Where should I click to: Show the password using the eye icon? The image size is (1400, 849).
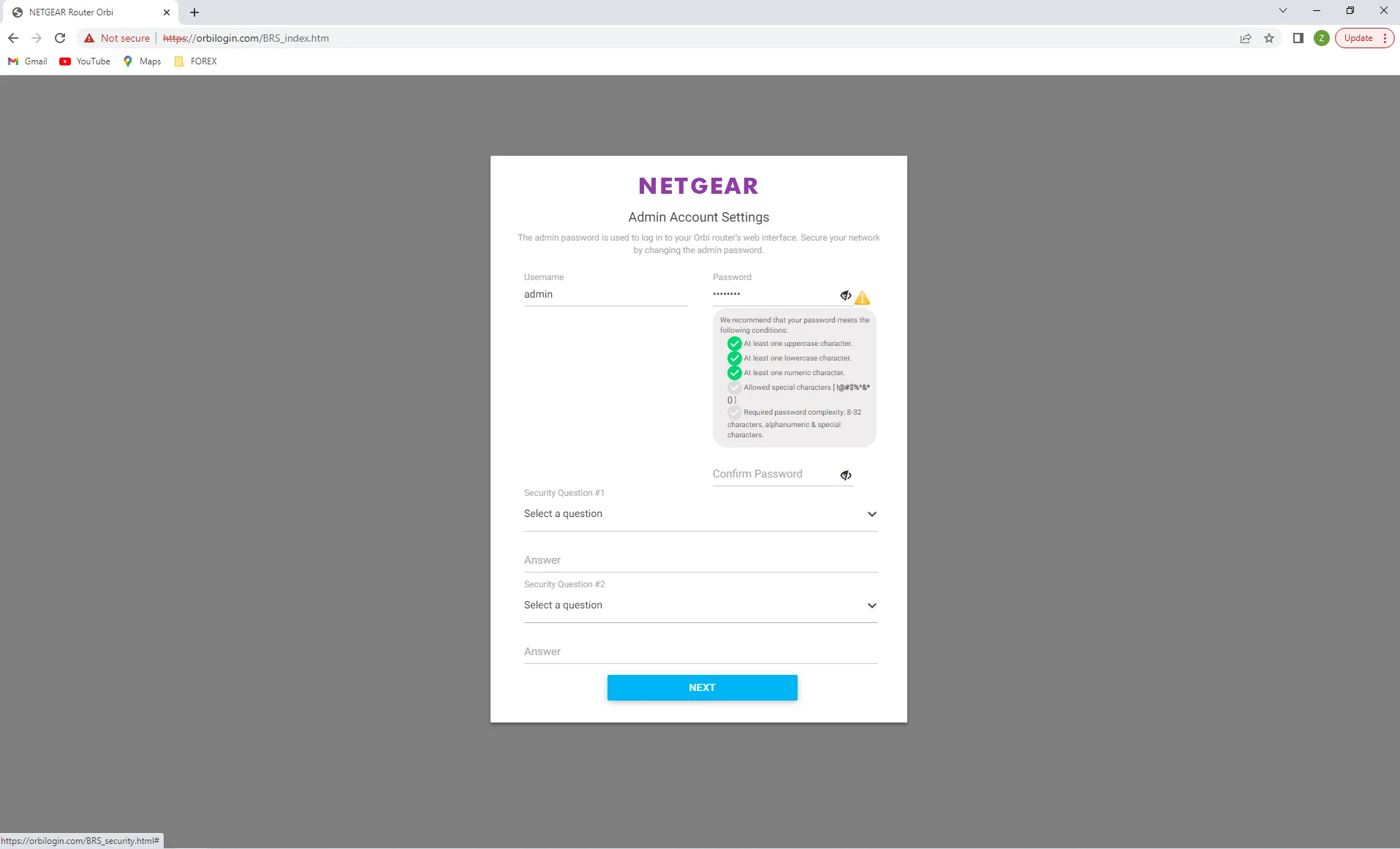(x=846, y=295)
